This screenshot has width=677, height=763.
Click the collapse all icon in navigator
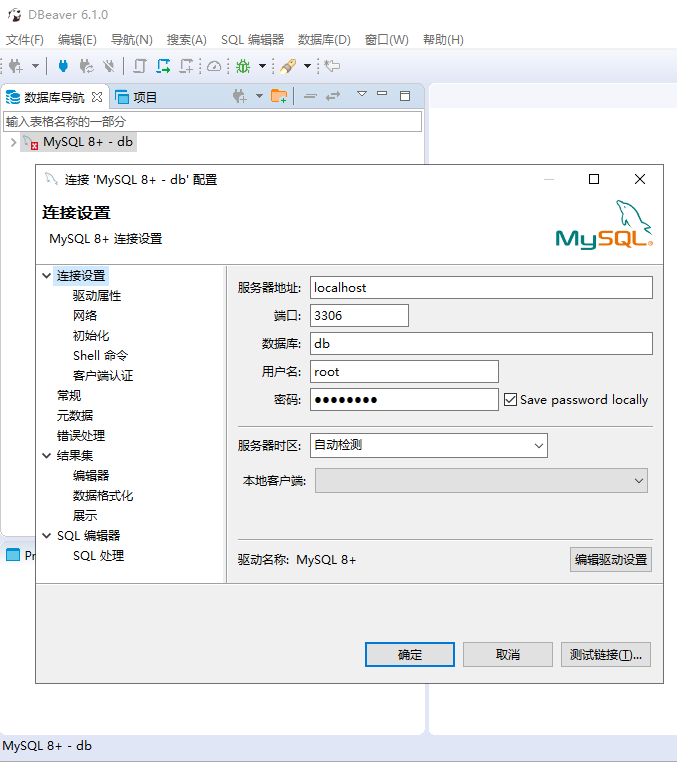coord(310,96)
